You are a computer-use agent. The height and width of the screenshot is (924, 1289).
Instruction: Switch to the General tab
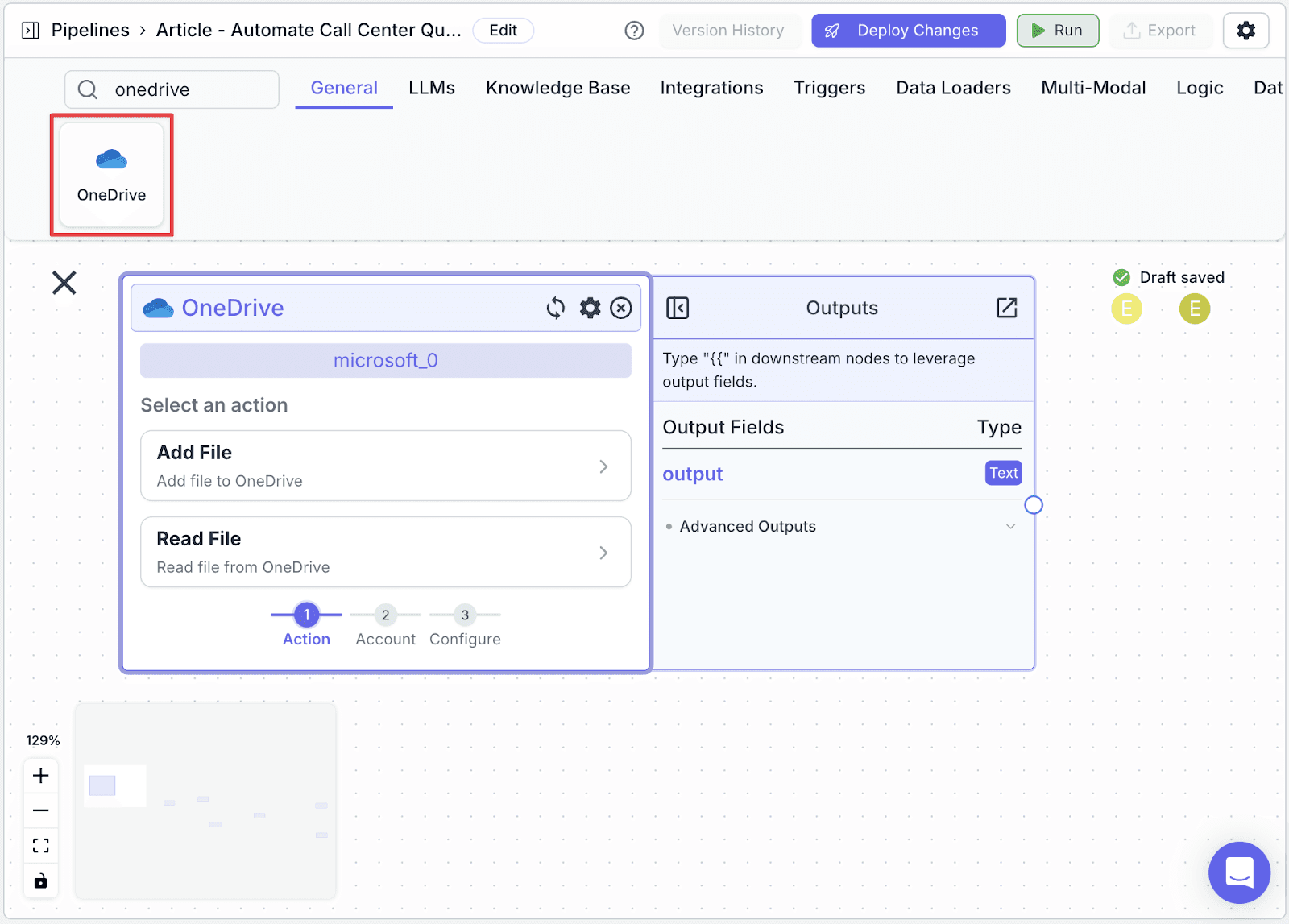click(x=344, y=88)
